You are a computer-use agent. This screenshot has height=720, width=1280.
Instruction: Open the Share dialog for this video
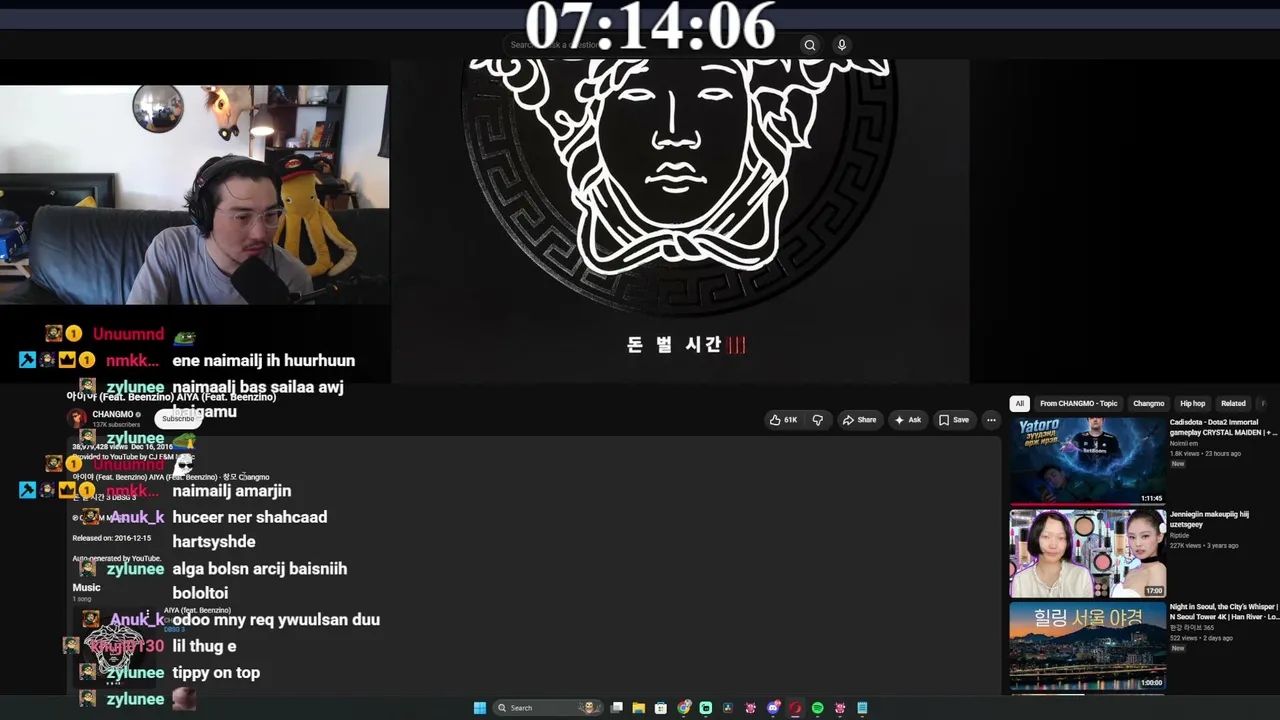(859, 420)
